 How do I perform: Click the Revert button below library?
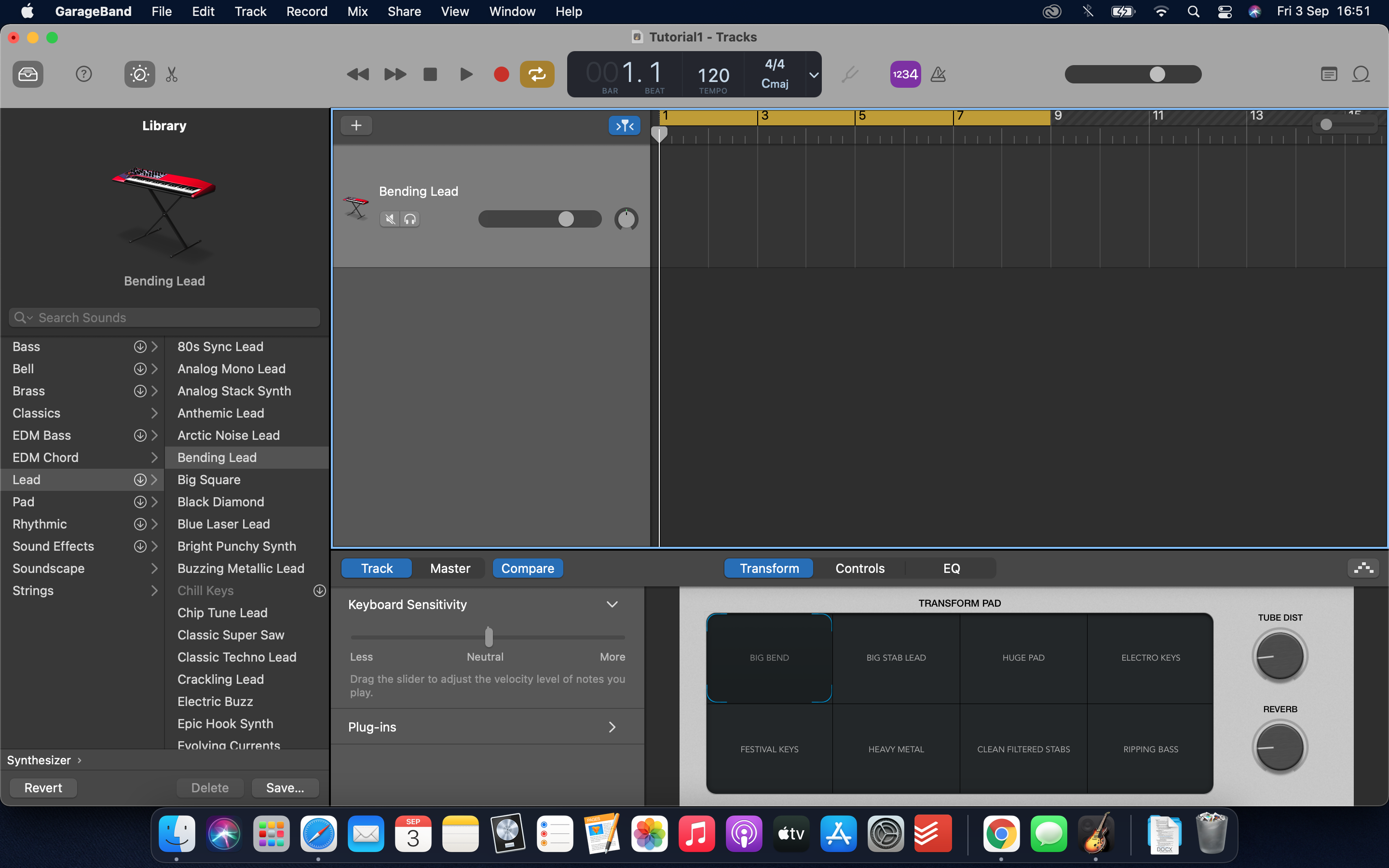[43, 787]
